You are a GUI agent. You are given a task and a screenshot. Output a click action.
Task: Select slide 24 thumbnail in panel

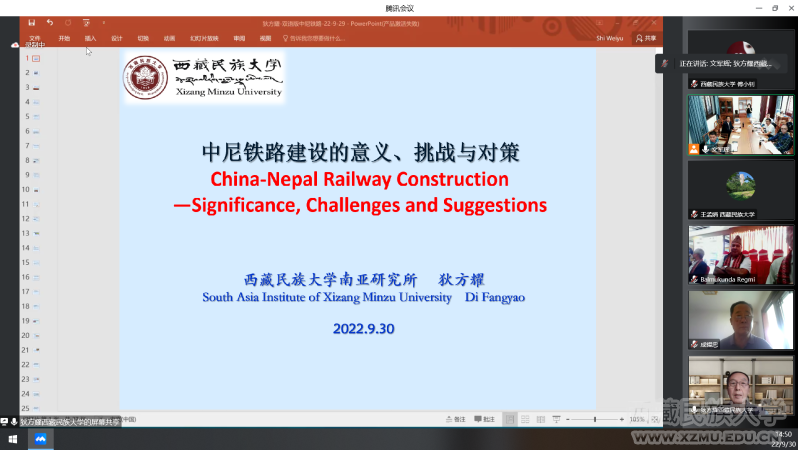click(36, 394)
